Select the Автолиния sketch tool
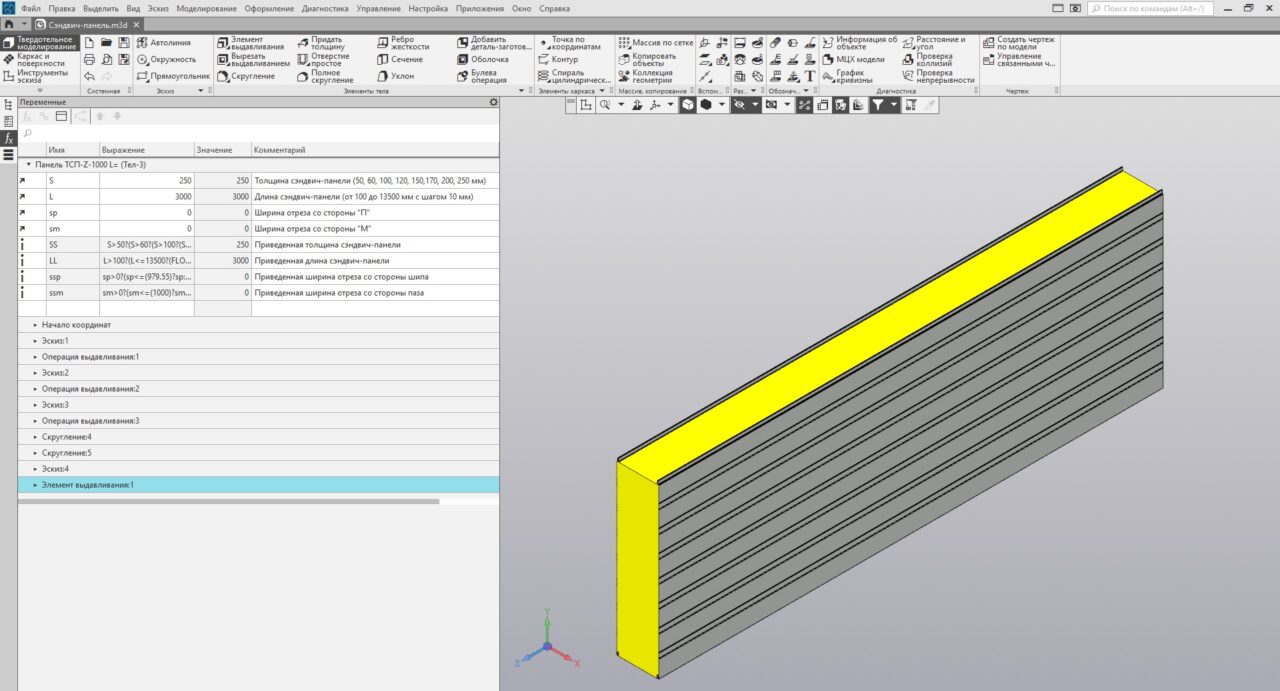 pos(164,43)
